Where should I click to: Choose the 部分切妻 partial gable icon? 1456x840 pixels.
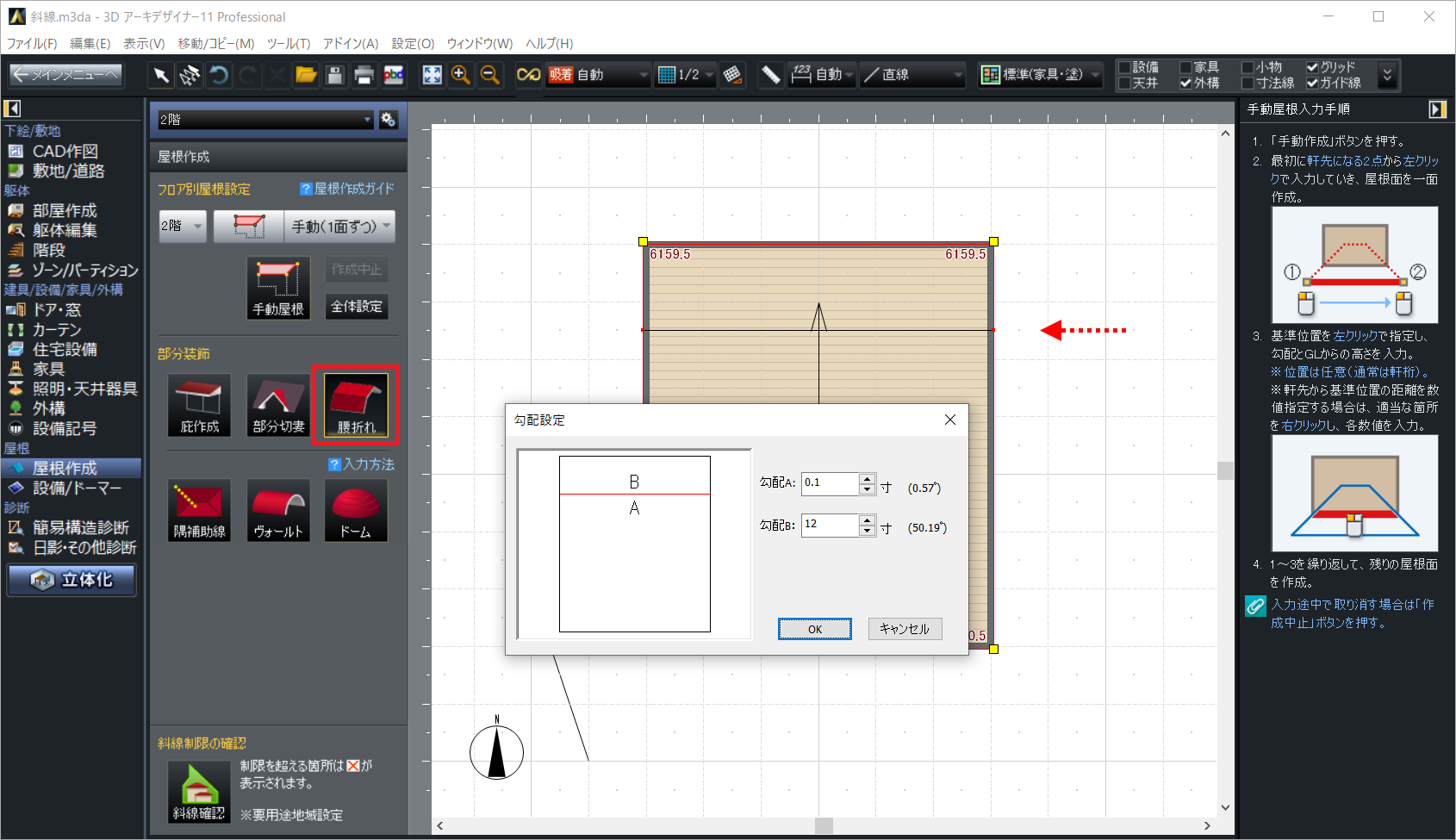(277, 403)
